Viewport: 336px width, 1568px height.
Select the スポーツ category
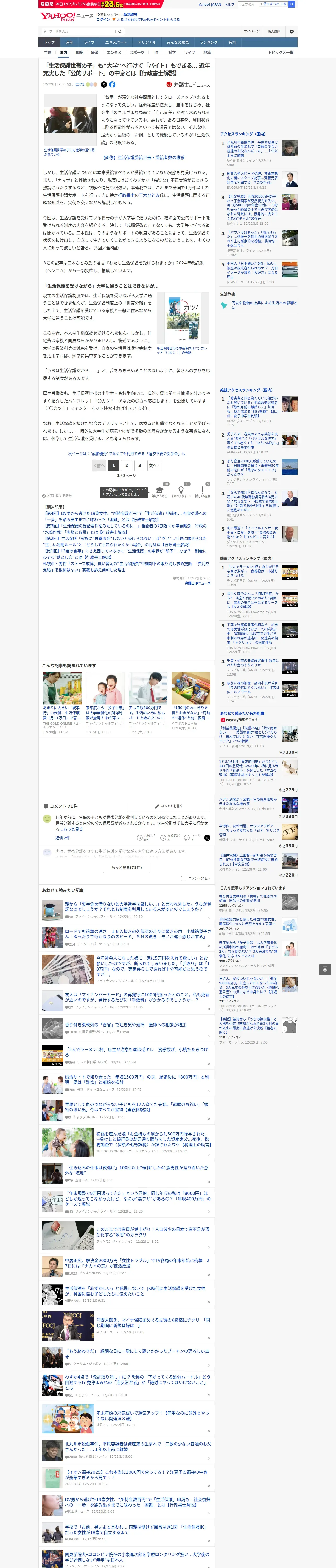coord(137,52)
